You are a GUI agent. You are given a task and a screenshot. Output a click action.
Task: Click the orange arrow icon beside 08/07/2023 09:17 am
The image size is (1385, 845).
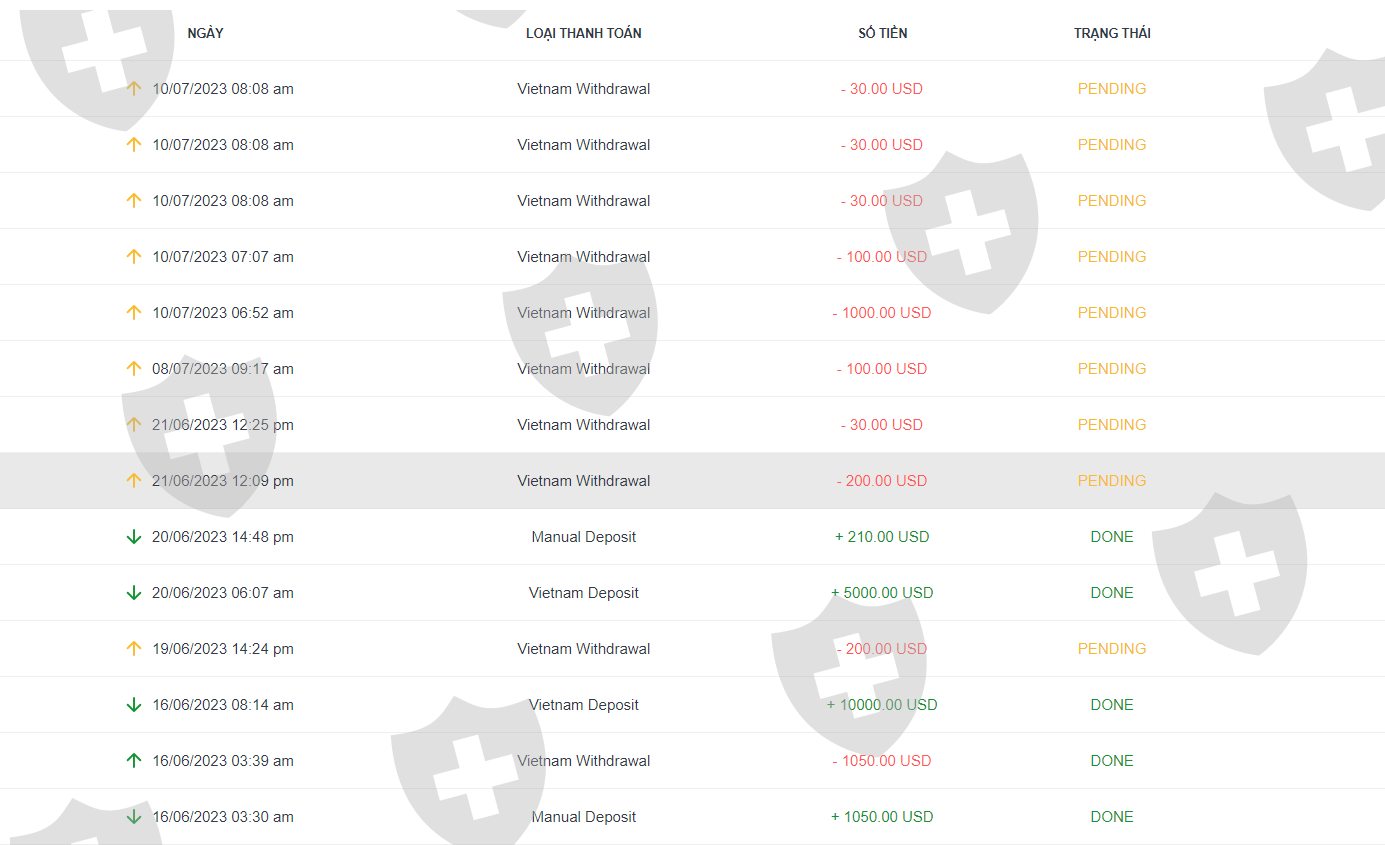[134, 369]
